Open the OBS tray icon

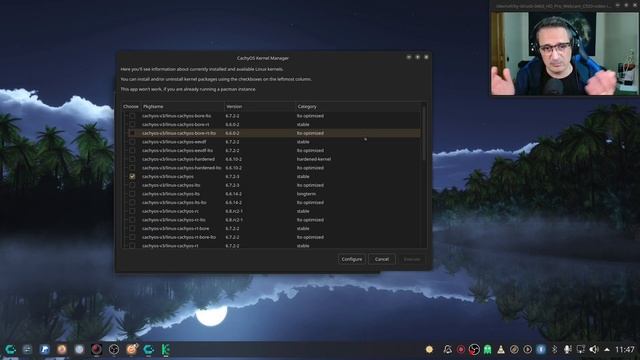click(x=474, y=349)
